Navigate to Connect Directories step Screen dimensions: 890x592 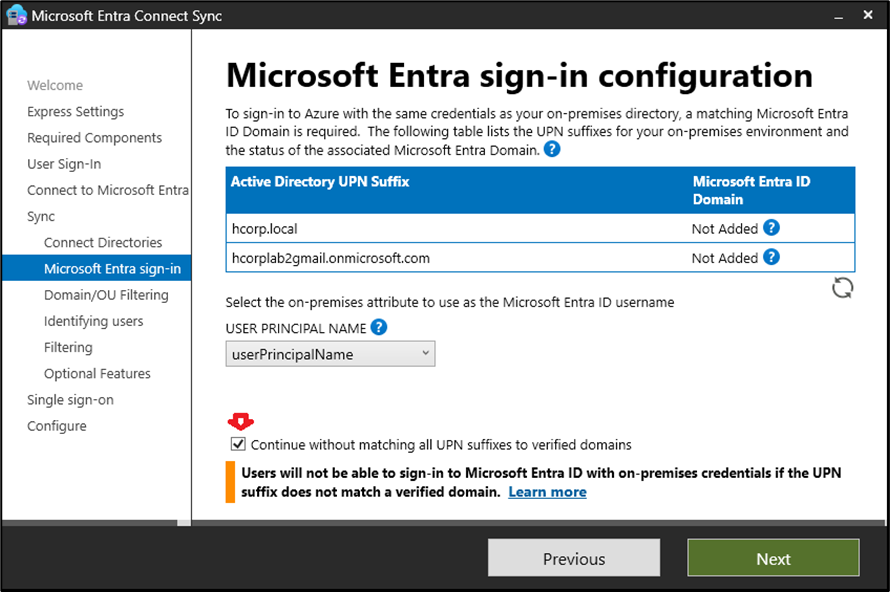[103, 242]
